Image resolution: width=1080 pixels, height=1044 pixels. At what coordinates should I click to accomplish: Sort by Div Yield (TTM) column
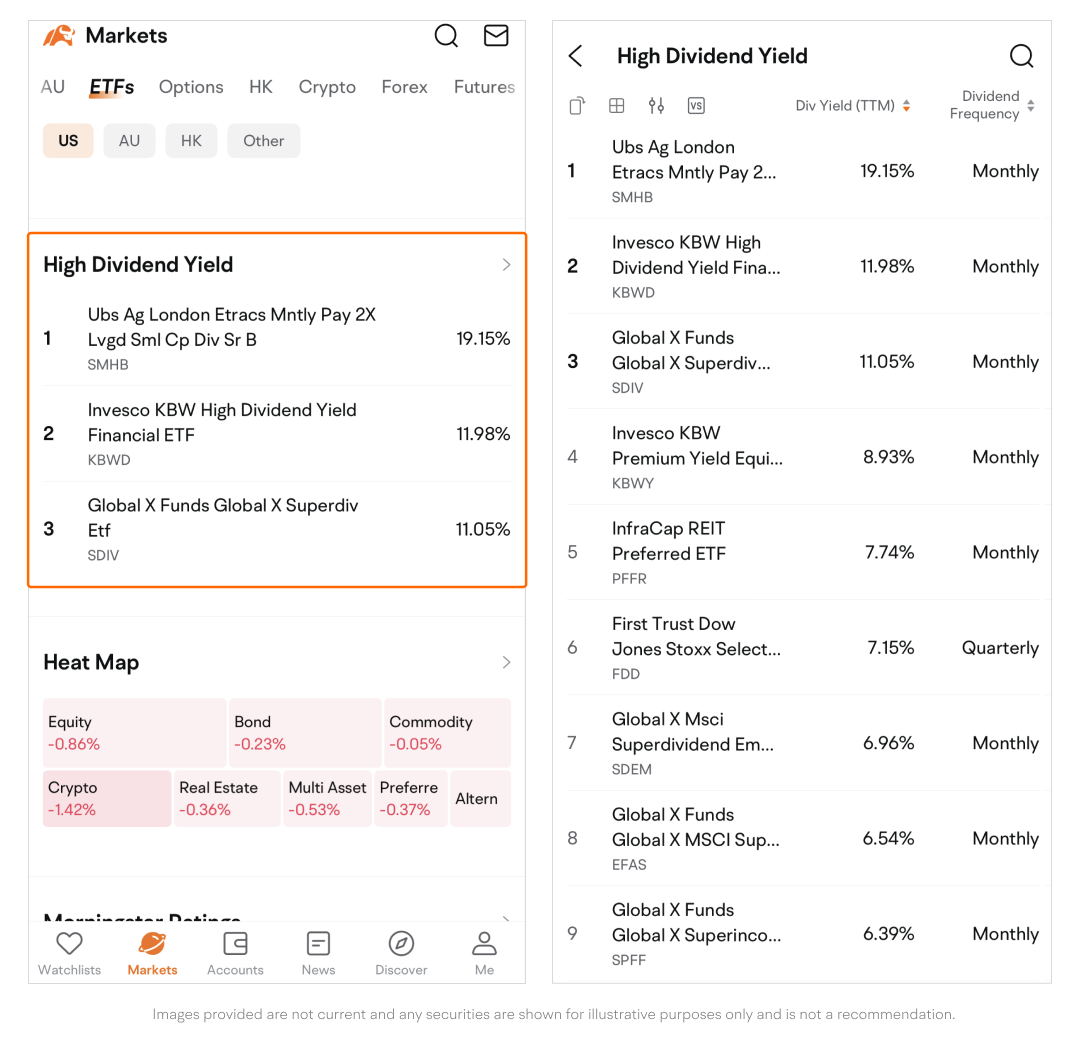pos(853,106)
